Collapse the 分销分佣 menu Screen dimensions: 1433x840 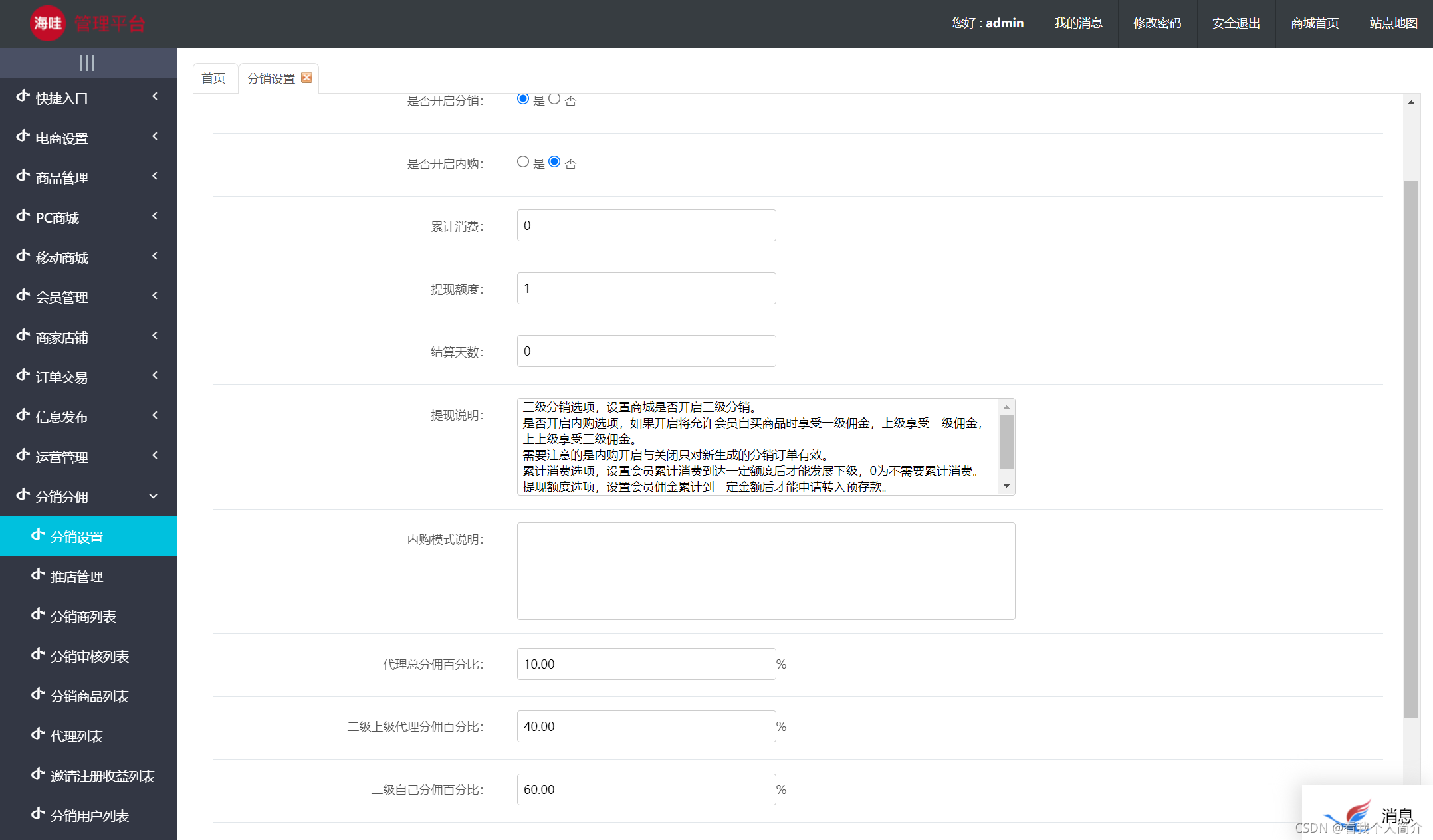point(64,496)
